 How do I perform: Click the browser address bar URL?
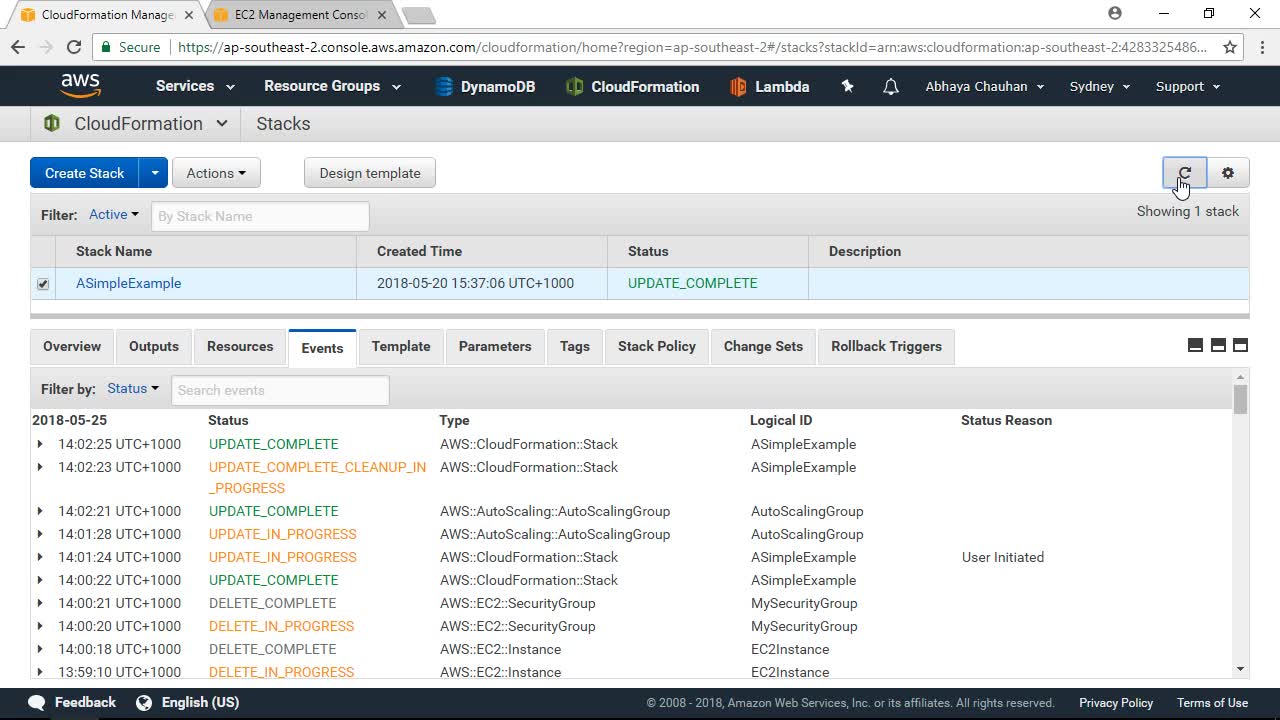point(692,47)
